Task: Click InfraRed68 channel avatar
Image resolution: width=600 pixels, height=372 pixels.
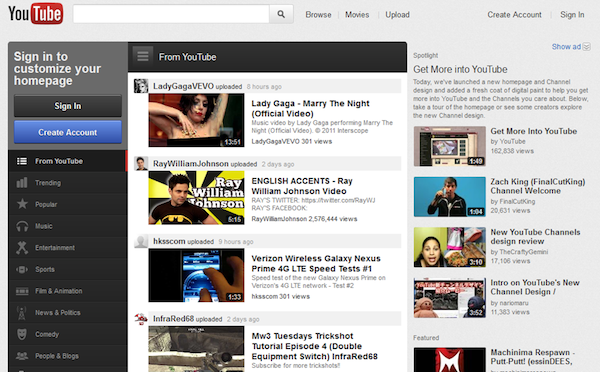Action: coord(141,318)
